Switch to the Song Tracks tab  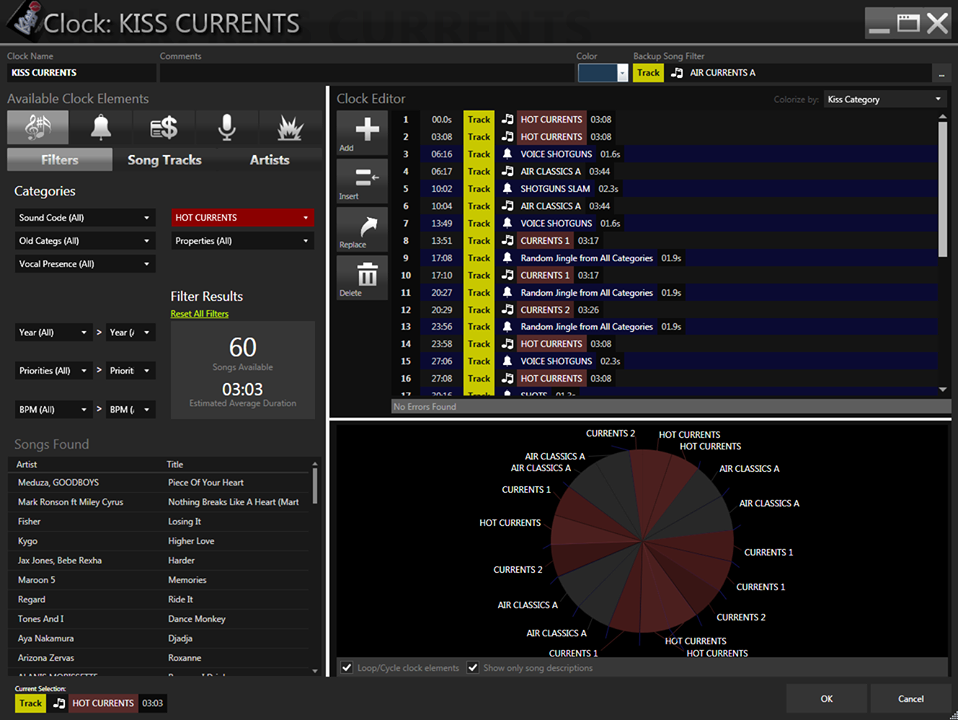click(x=164, y=160)
